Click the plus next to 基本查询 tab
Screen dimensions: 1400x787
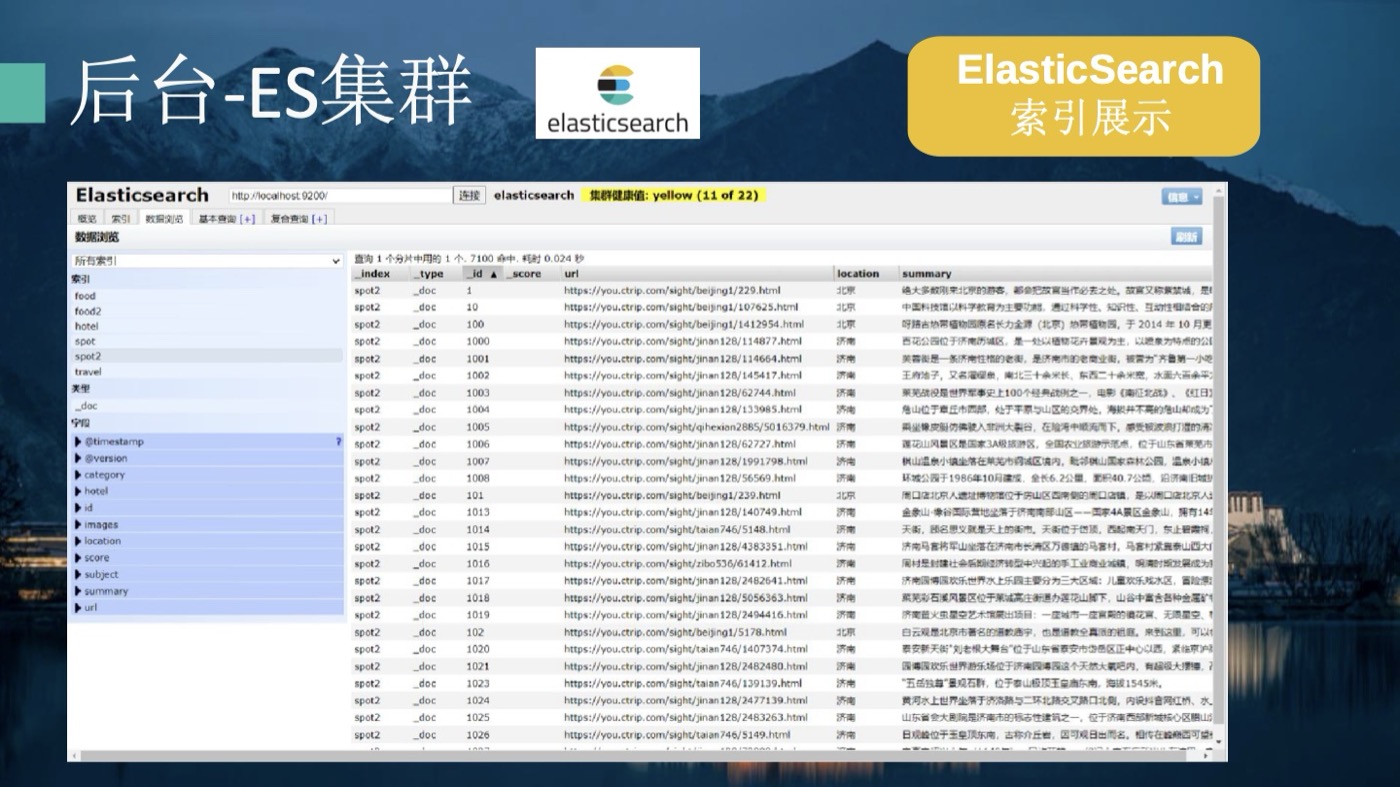pyautogui.click(x=247, y=218)
